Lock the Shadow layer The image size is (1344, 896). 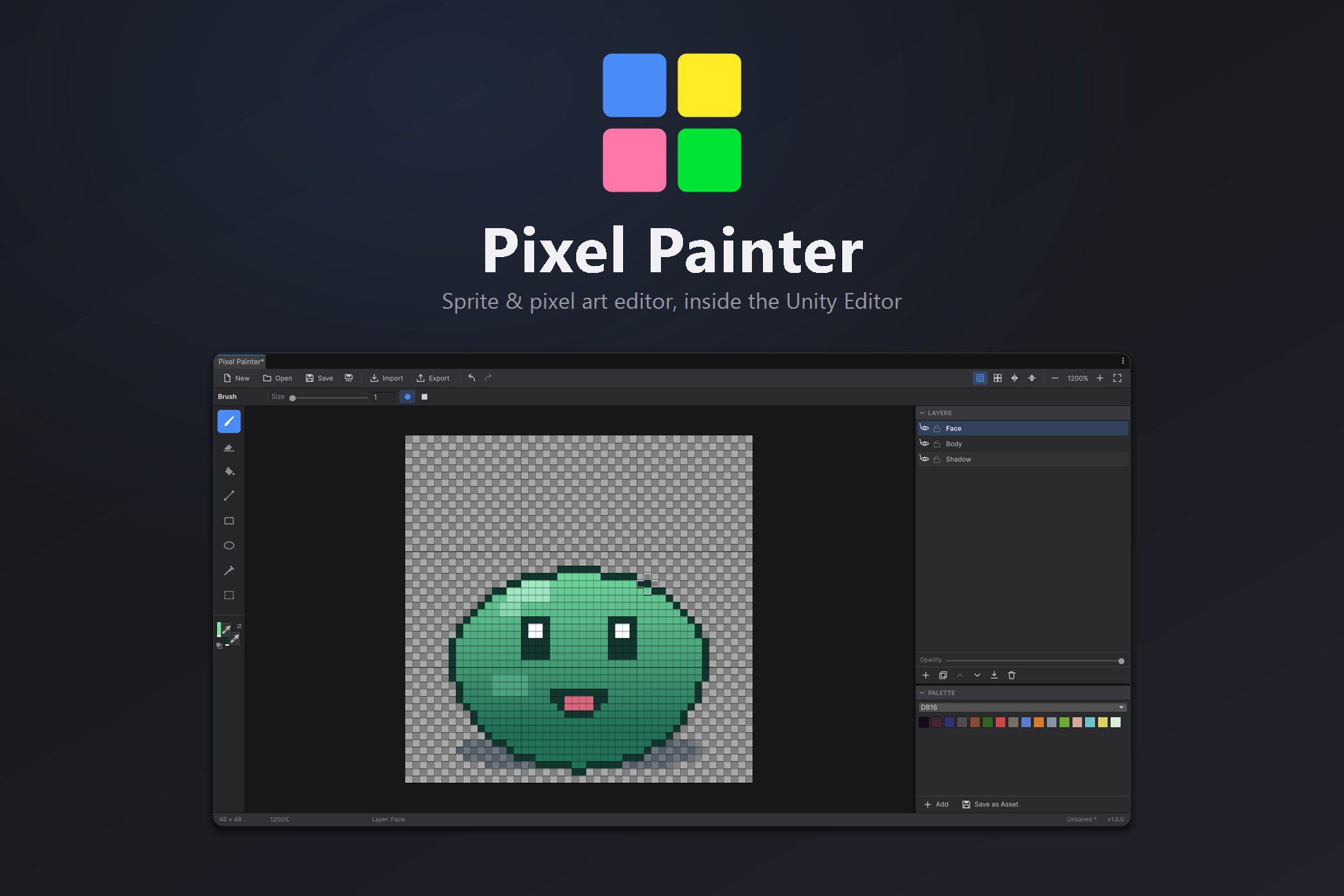tap(937, 459)
